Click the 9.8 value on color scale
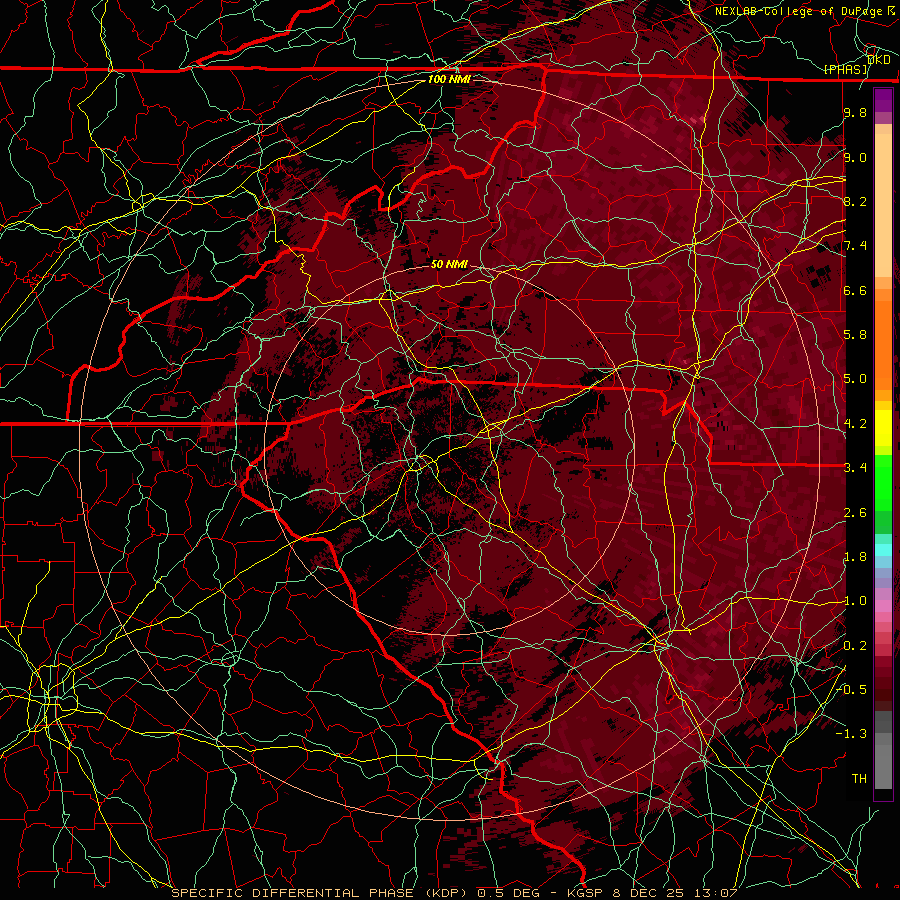Image resolution: width=900 pixels, height=900 pixels. (855, 113)
